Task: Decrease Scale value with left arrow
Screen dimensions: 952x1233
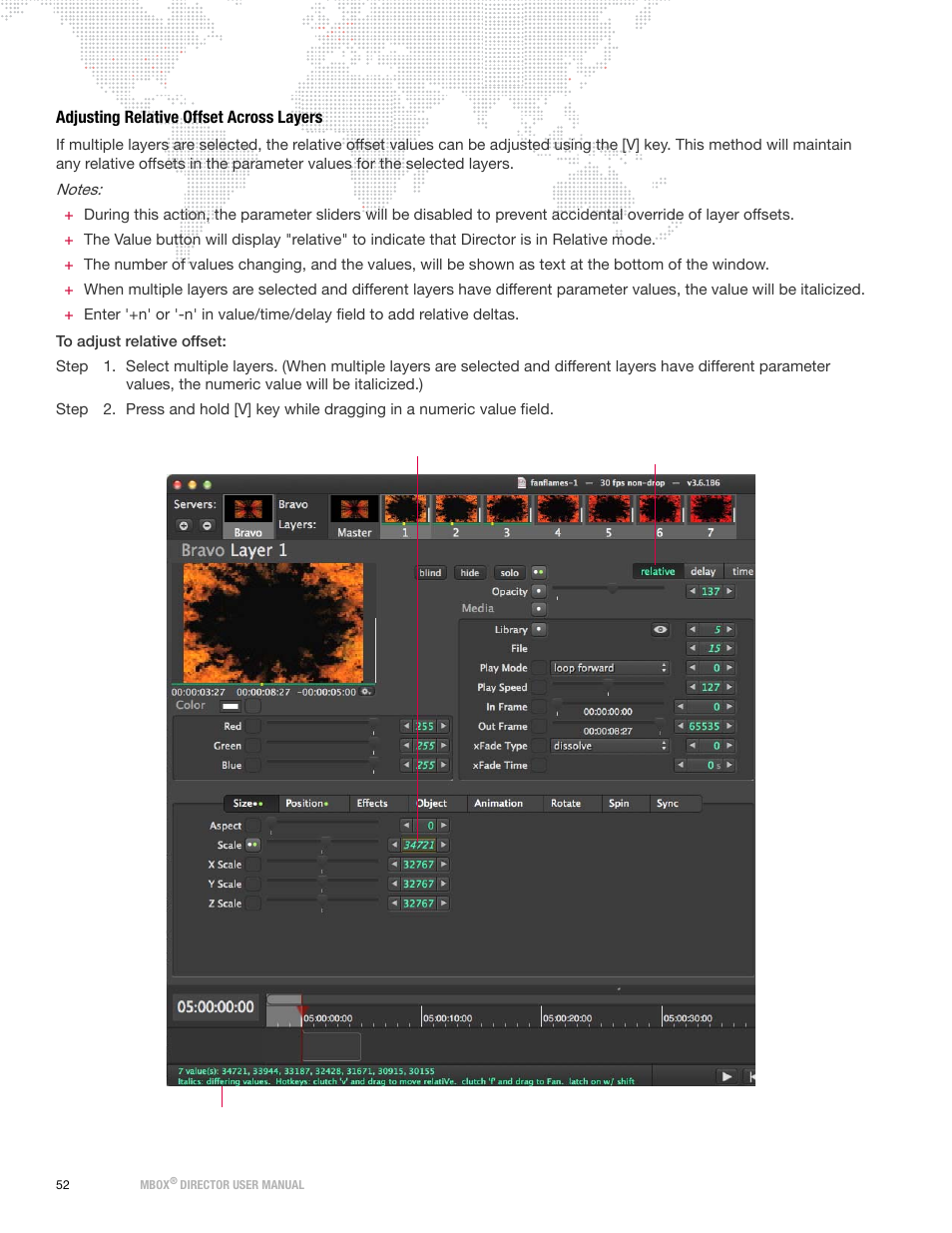Action: pos(394,845)
